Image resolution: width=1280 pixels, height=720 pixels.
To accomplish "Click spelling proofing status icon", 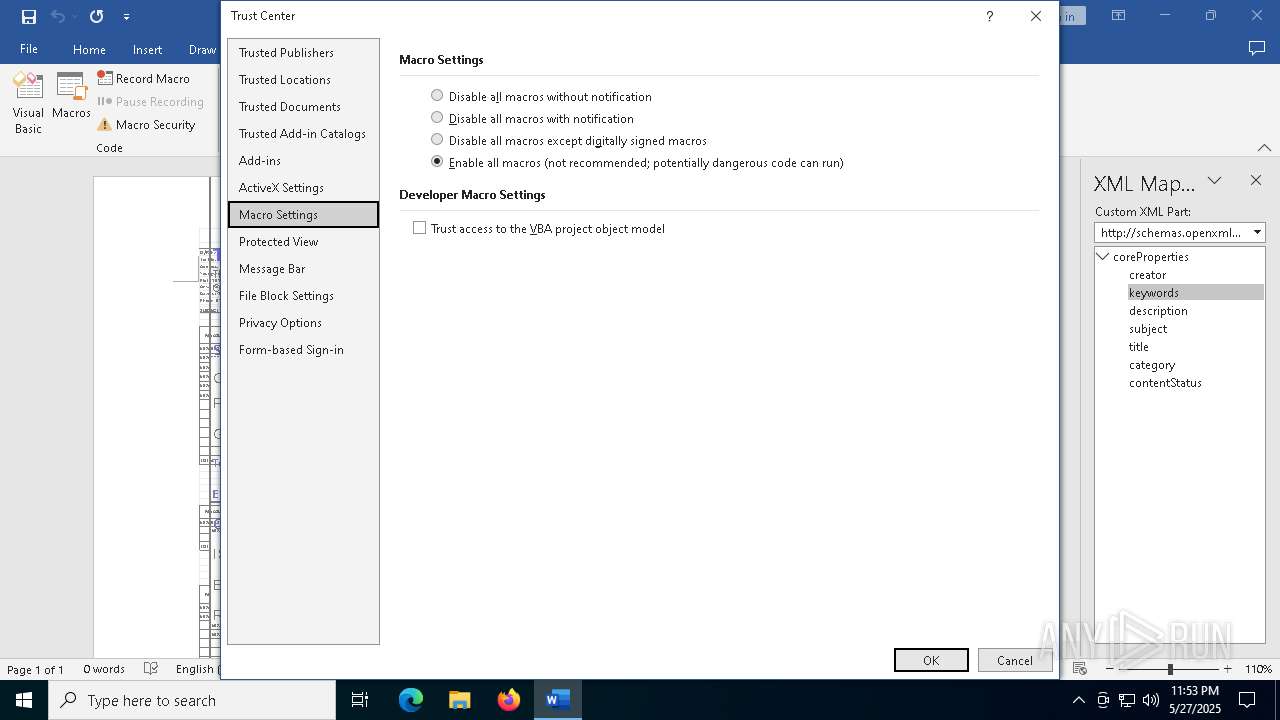I will click(x=151, y=669).
